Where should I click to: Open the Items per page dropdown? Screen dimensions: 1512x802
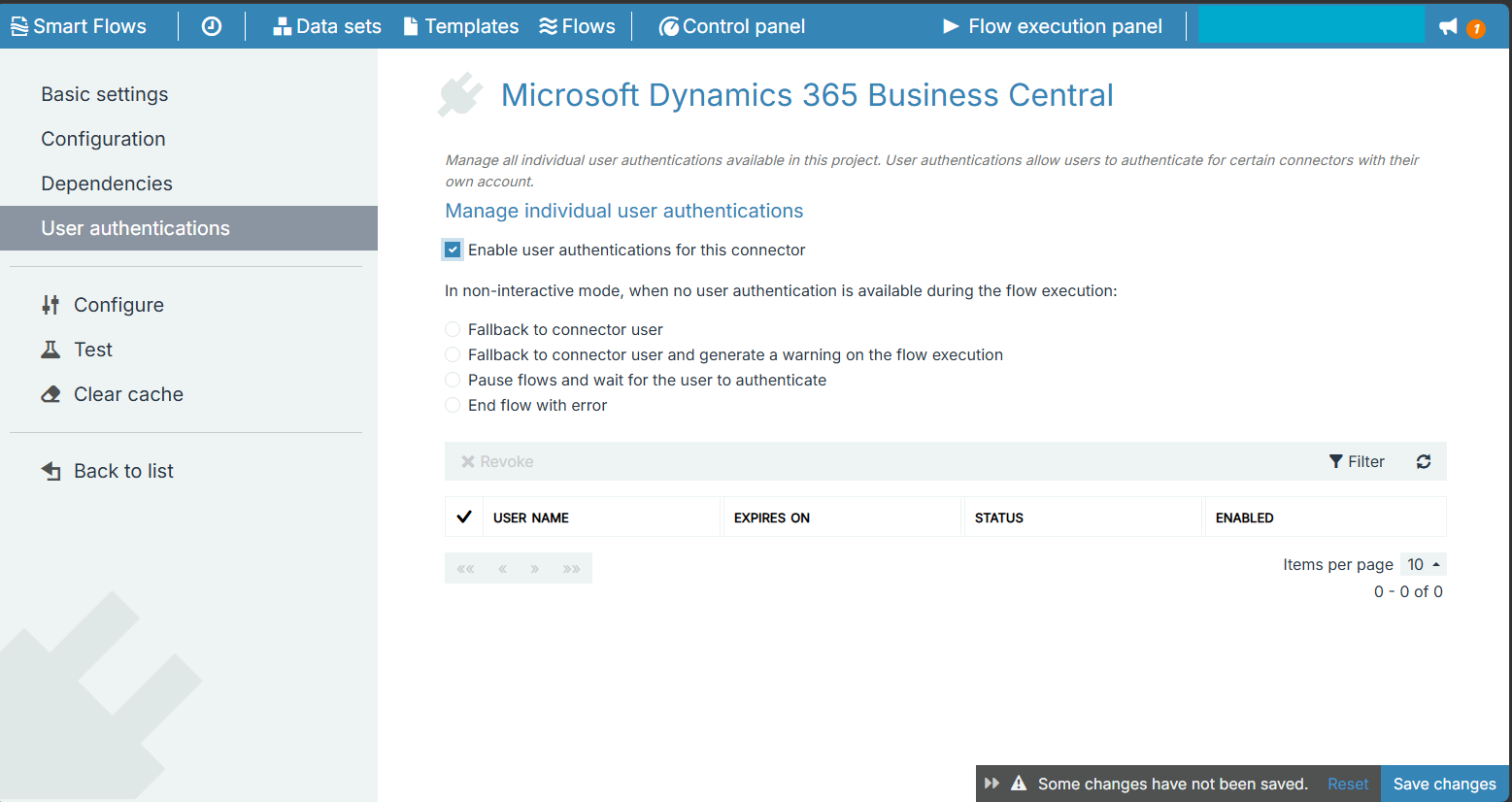1424,564
